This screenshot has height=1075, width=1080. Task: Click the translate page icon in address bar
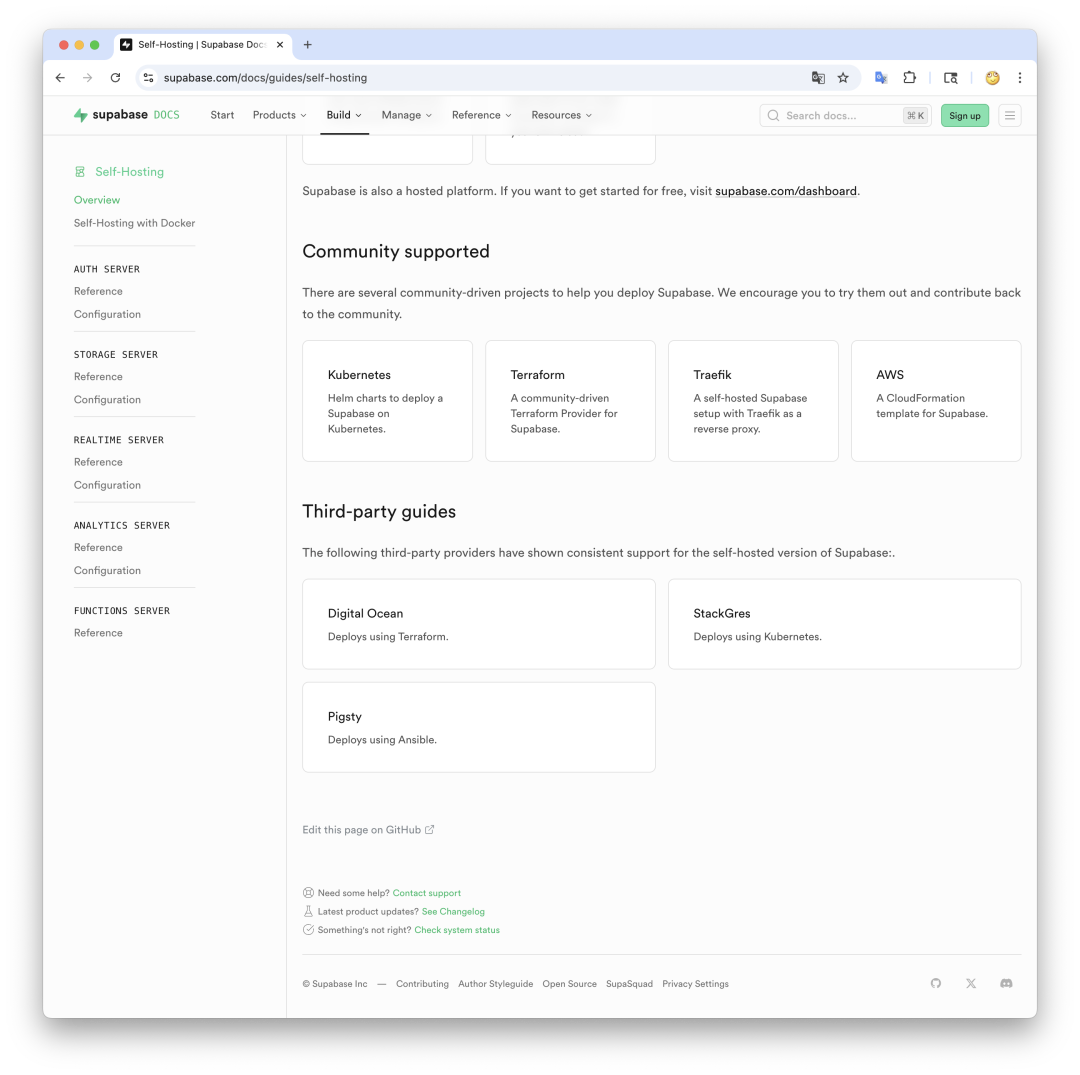coord(818,78)
